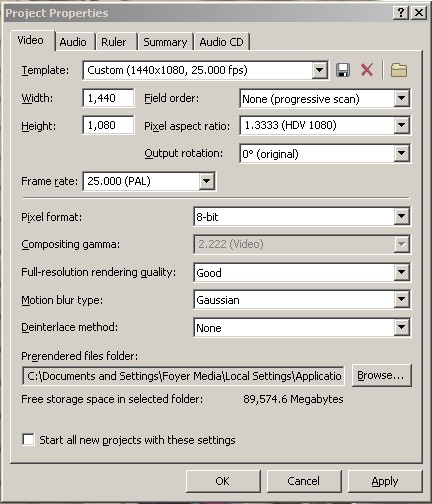432x504 pixels.
Task: Open the Frame rate dropdown
Action: pos(207,181)
